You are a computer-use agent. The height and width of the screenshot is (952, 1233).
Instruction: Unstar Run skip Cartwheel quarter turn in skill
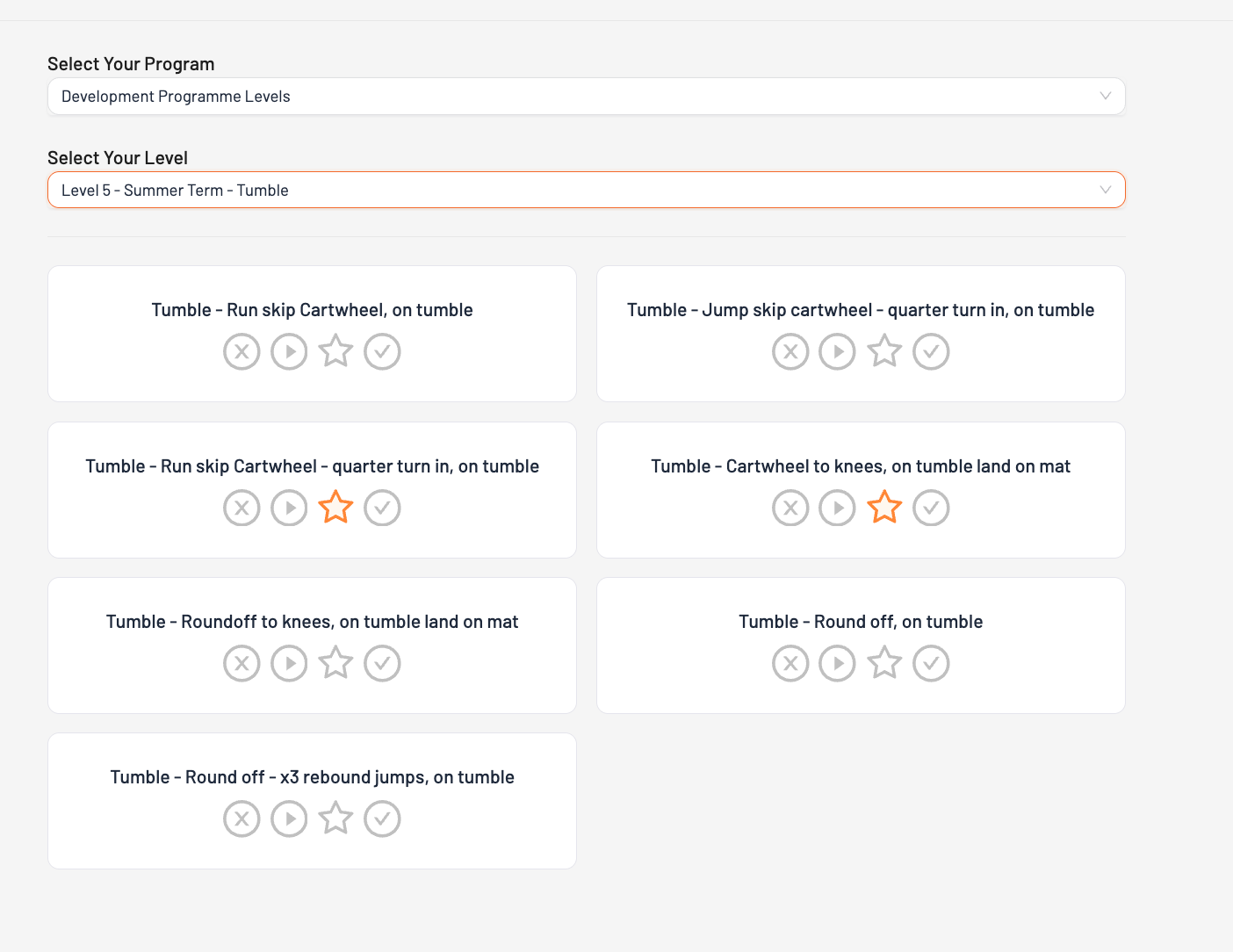click(335, 508)
